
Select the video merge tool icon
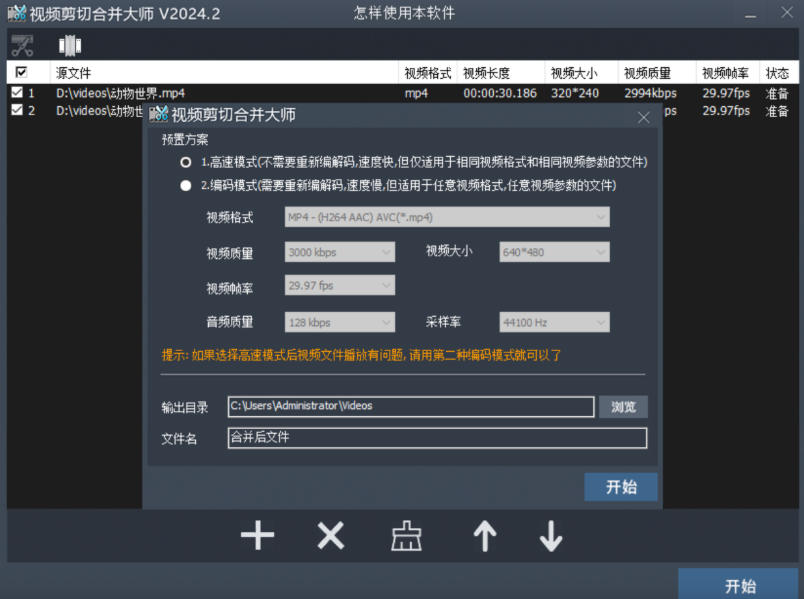pos(70,46)
